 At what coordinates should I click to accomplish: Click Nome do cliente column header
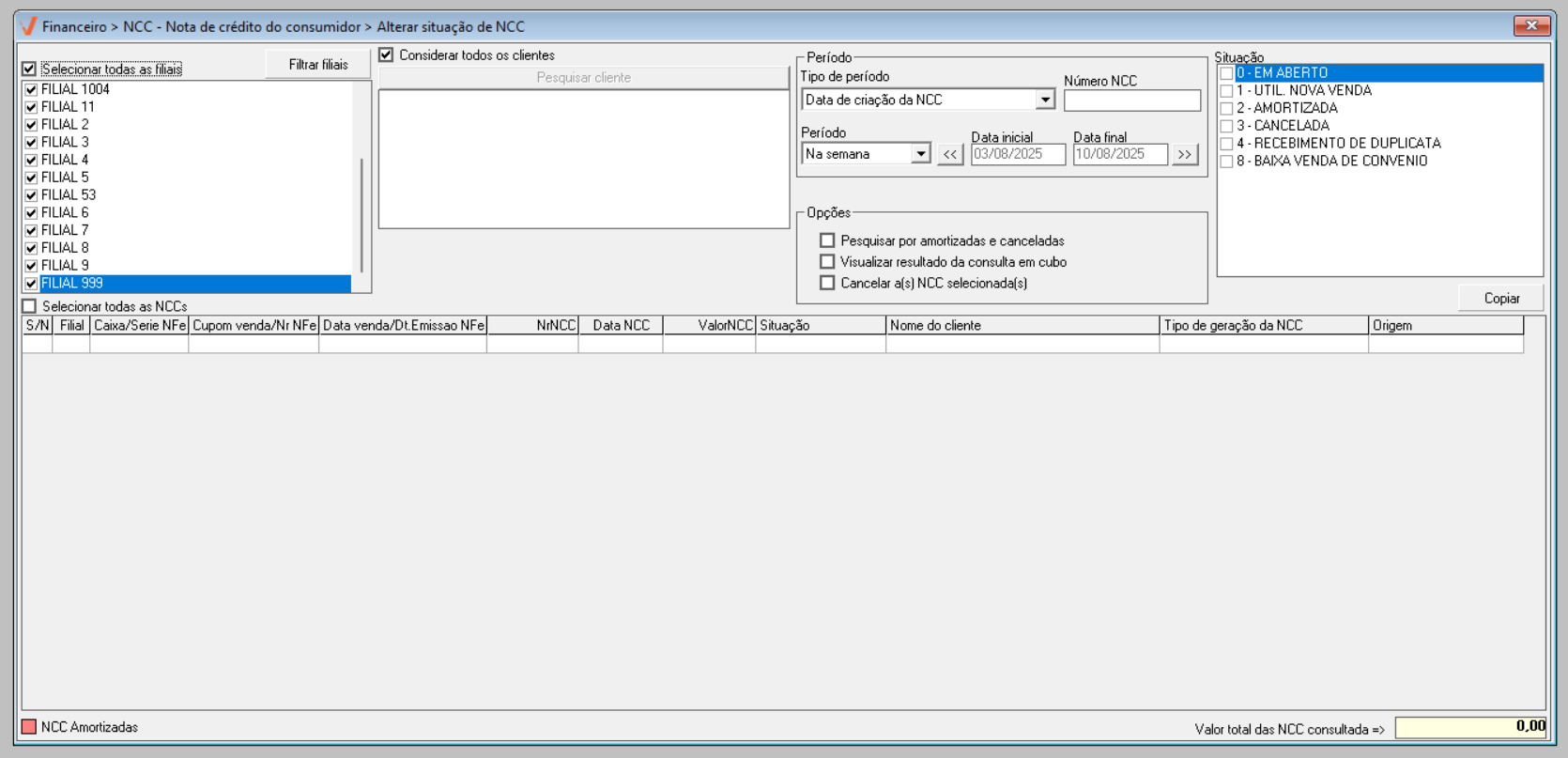[1023, 325]
